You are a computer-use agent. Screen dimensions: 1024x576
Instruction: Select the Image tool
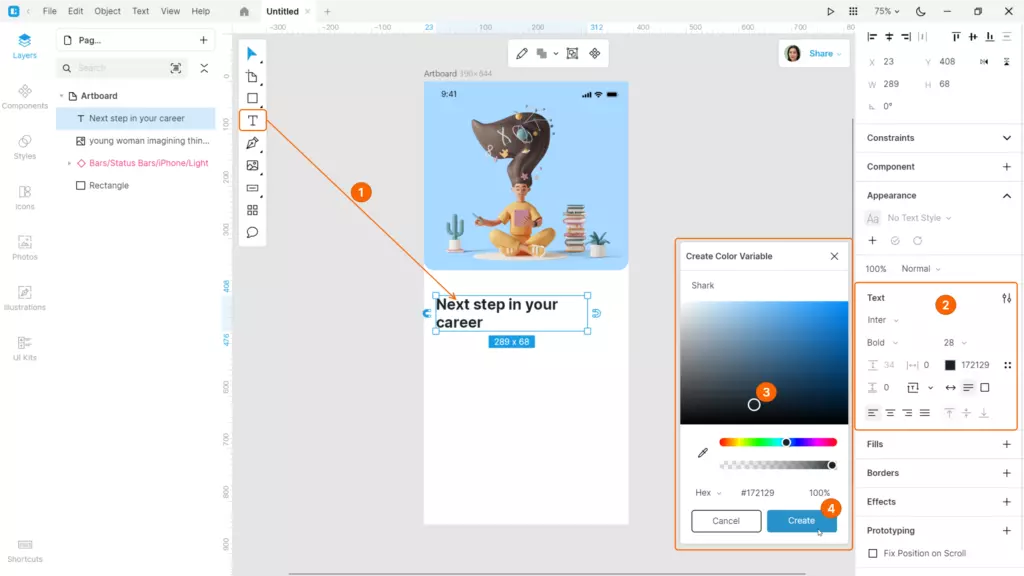tap(252, 166)
